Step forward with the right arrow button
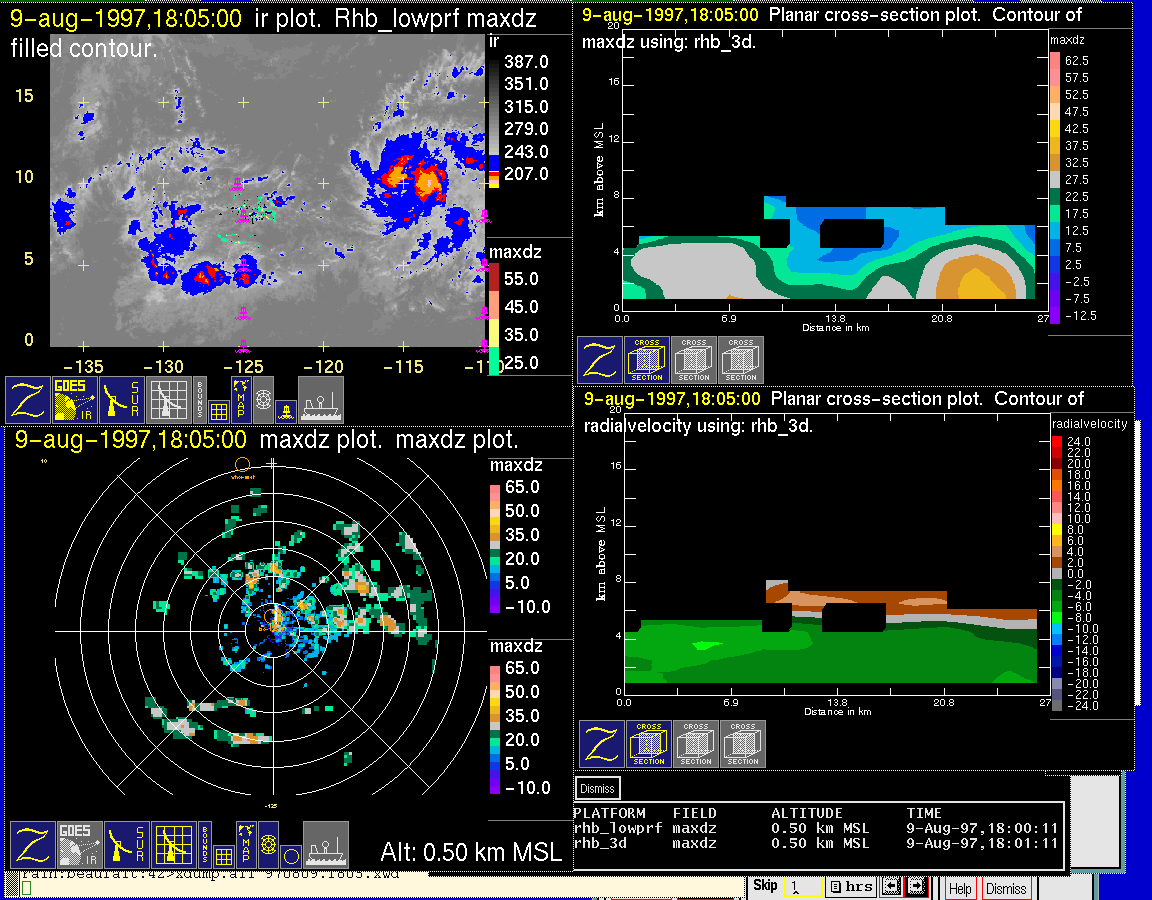Viewport: 1152px width, 900px height. 917,887
